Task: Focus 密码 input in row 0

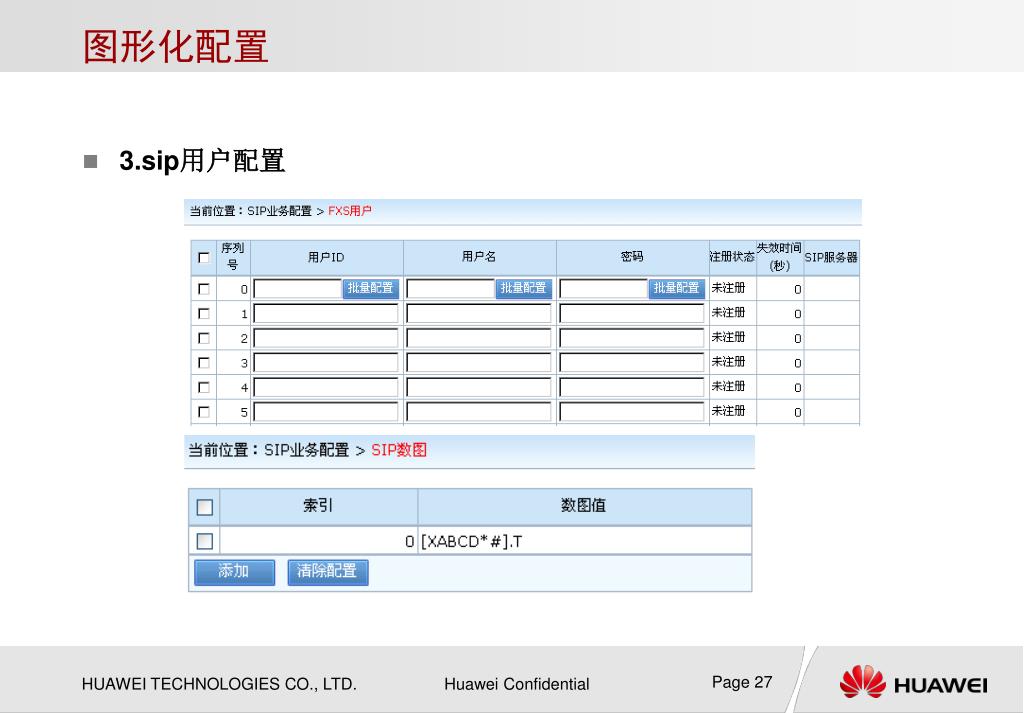Action: point(604,289)
